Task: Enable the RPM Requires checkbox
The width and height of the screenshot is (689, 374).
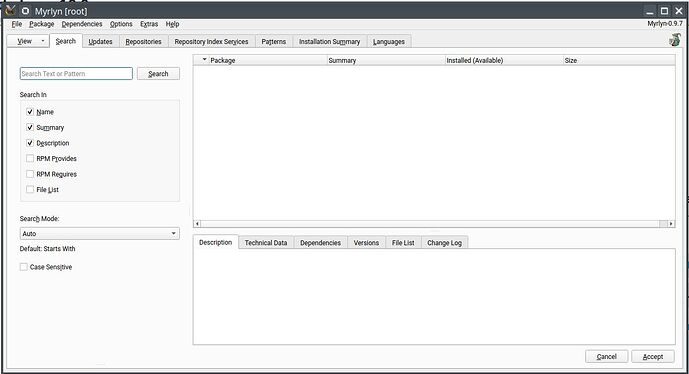Action: coord(30,174)
